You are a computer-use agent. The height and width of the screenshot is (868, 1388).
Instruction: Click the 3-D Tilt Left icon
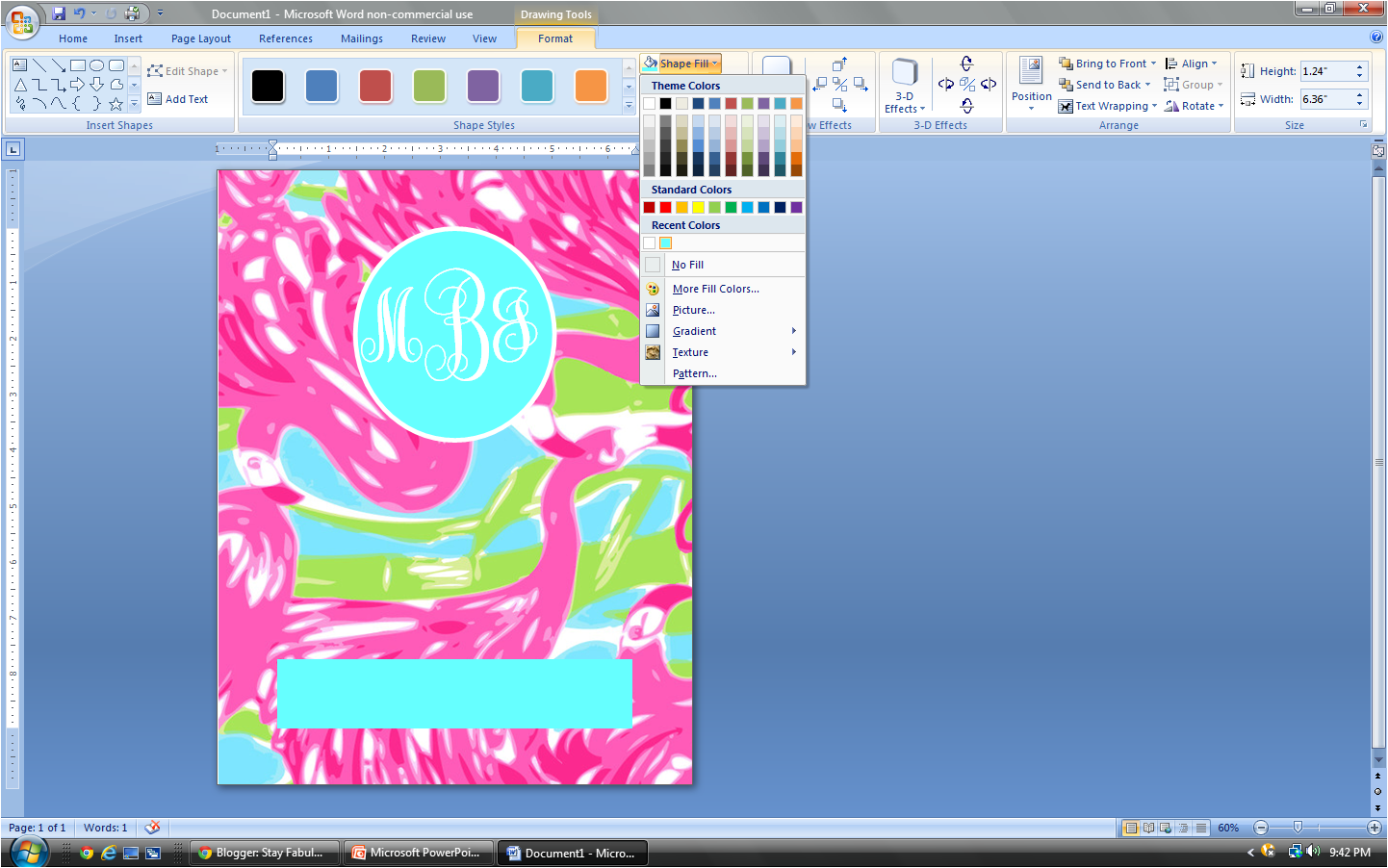pos(945,85)
